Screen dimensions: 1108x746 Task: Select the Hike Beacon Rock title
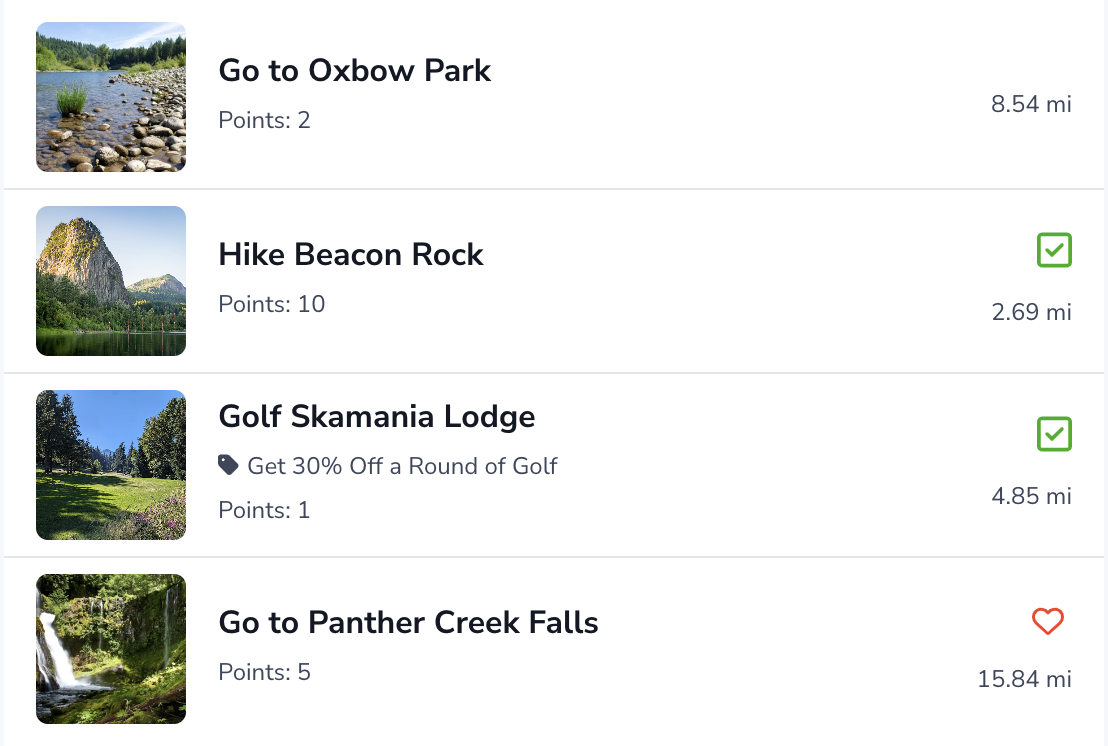point(351,254)
